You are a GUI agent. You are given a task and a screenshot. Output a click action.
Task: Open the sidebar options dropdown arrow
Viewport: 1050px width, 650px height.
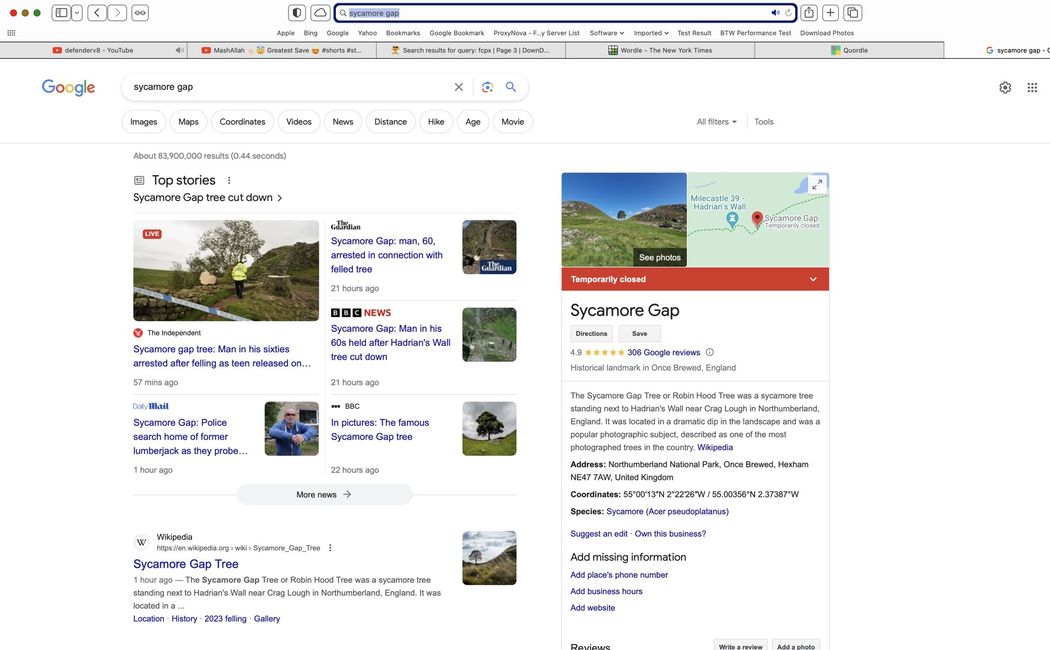click(x=77, y=13)
